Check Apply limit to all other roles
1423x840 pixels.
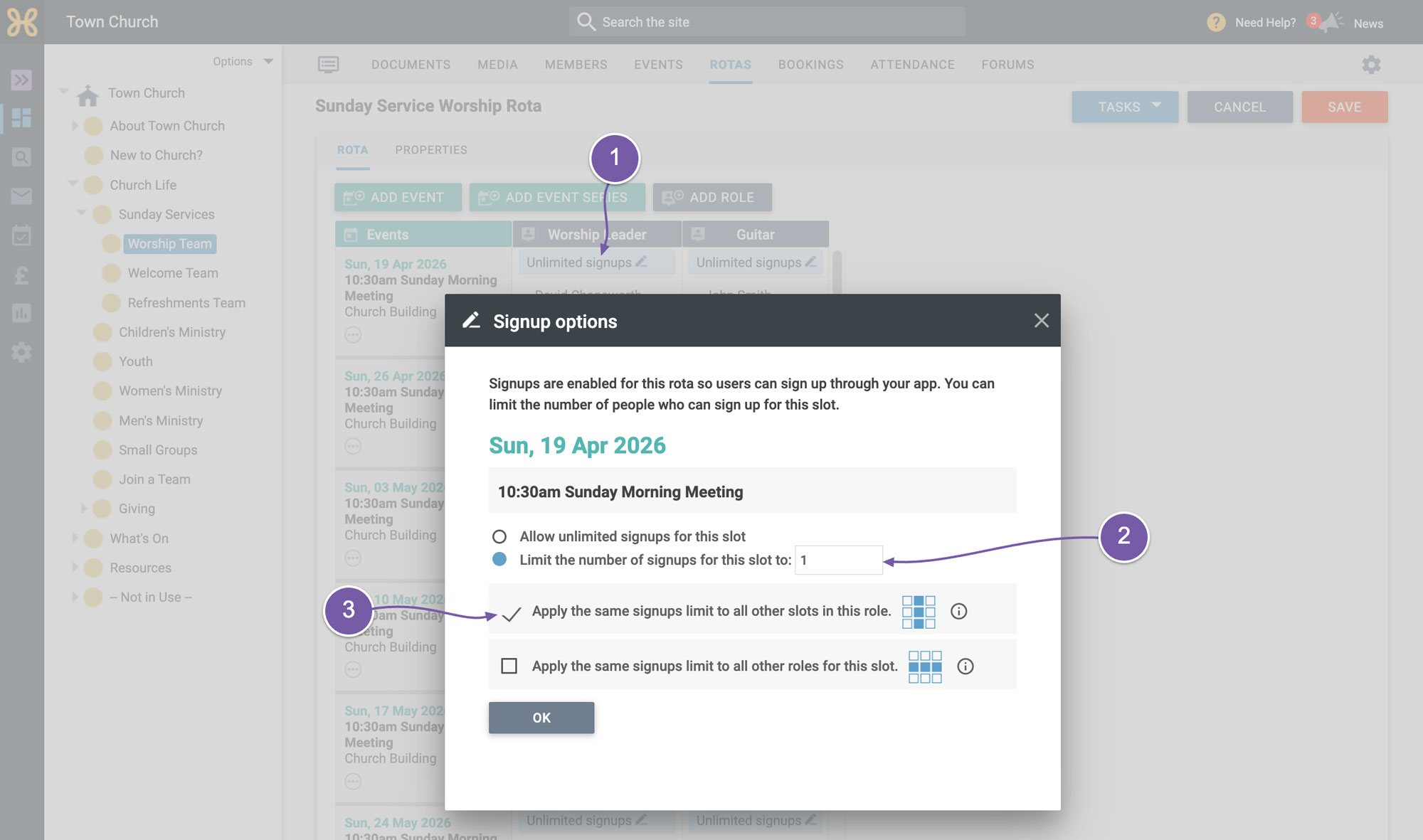click(x=509, y=666)
